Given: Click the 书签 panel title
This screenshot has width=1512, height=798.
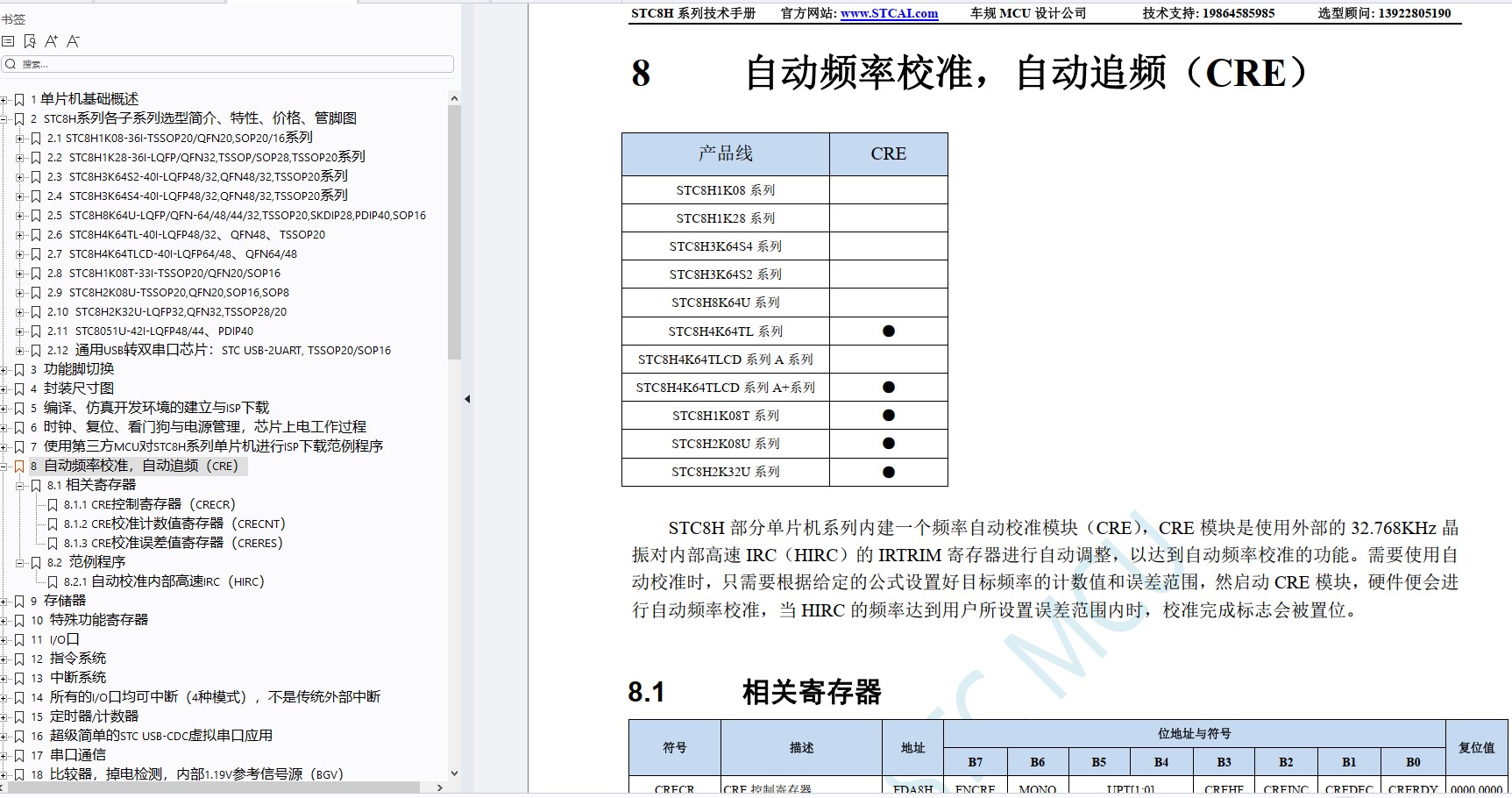Looking at the screenshot, I should coord(13,18).
